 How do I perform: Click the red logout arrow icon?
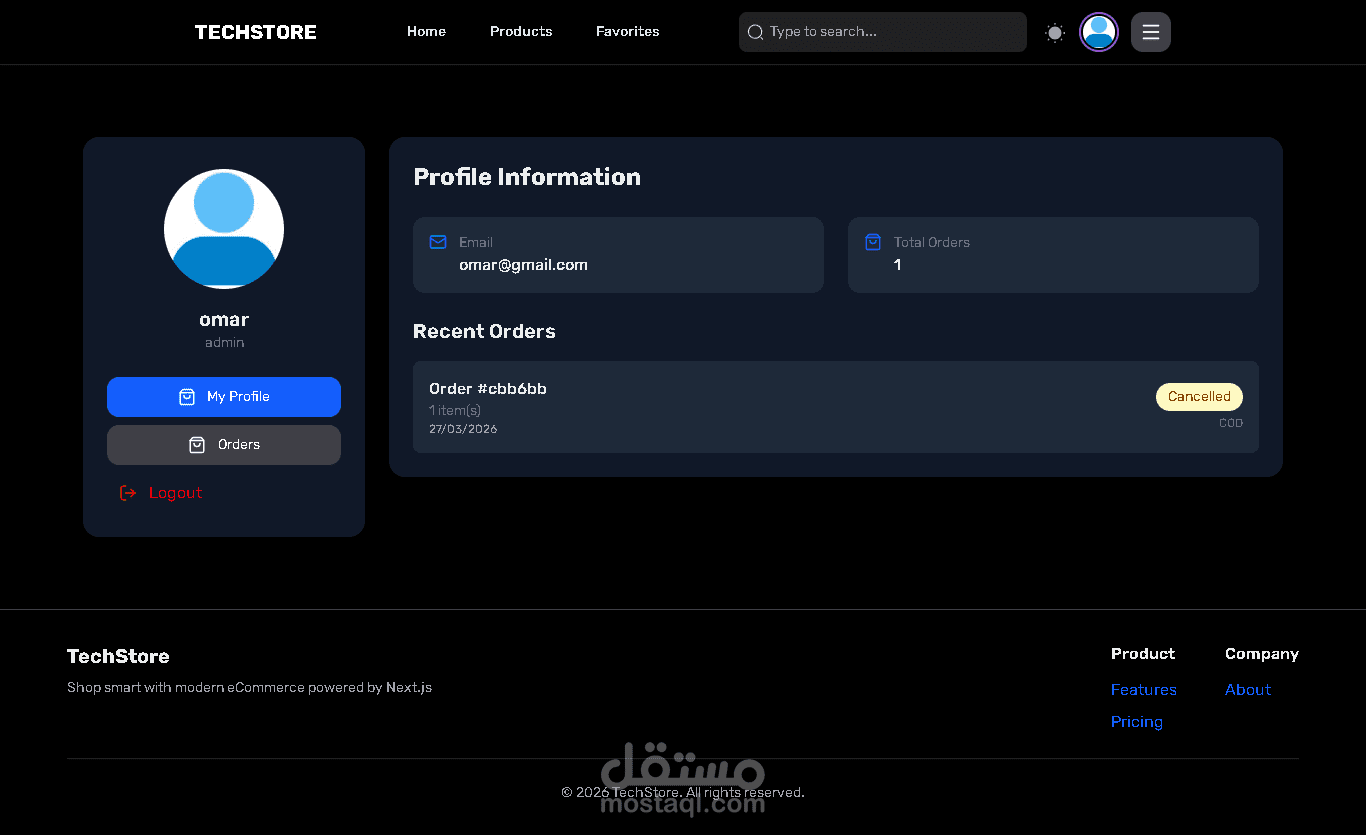128,493
